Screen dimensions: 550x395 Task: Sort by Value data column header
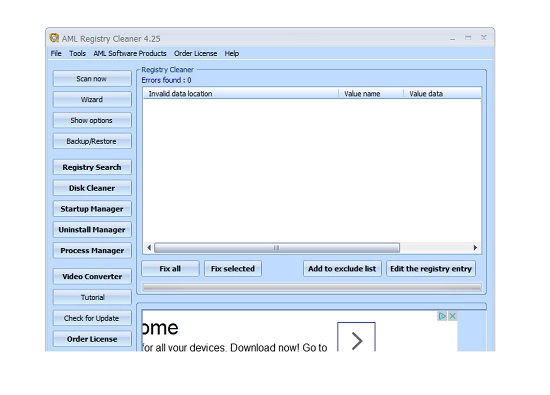tap(442, 94)
